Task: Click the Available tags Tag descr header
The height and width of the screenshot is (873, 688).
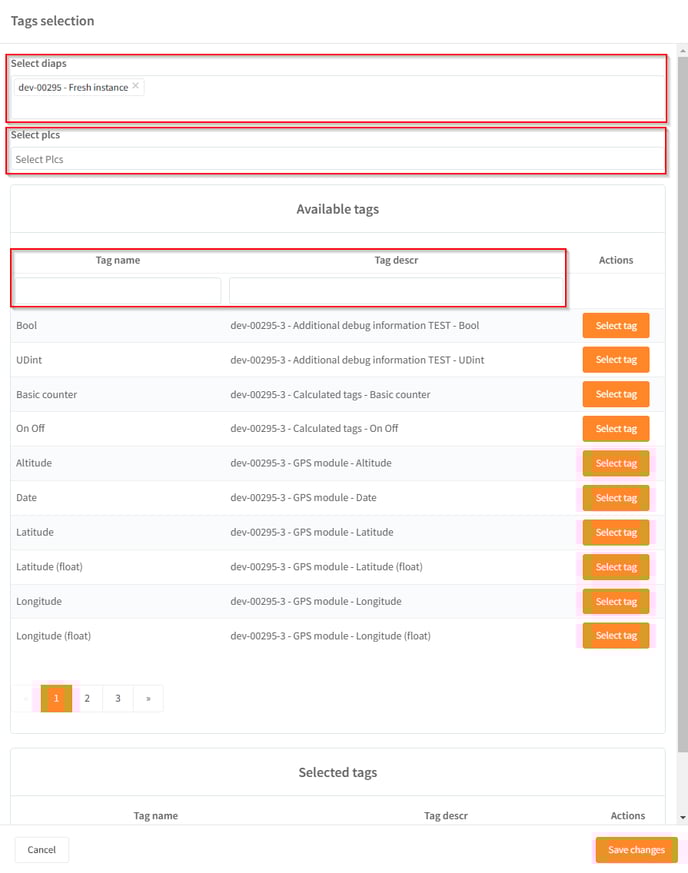Action: tap(396, 260)
